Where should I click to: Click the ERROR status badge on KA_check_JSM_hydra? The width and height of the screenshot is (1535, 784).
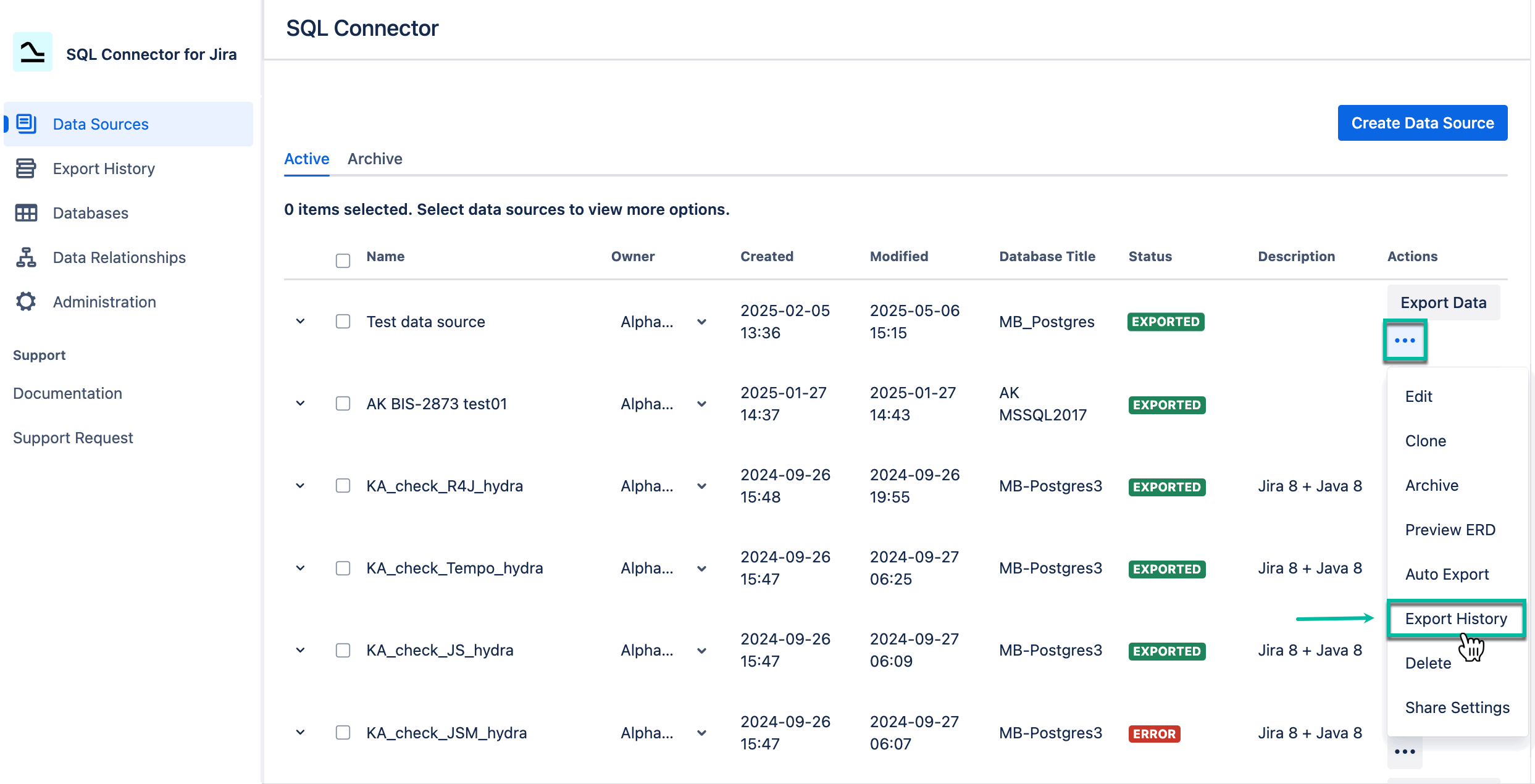pyautogui.click(x=1154, y=734)
